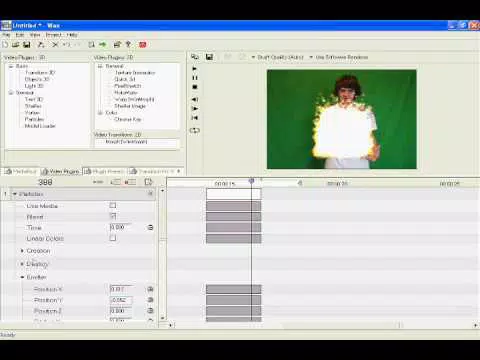Click the timeline playhead marker
Image resolution: width=480 pixels, height=360 pixels.
click(252, 181)
